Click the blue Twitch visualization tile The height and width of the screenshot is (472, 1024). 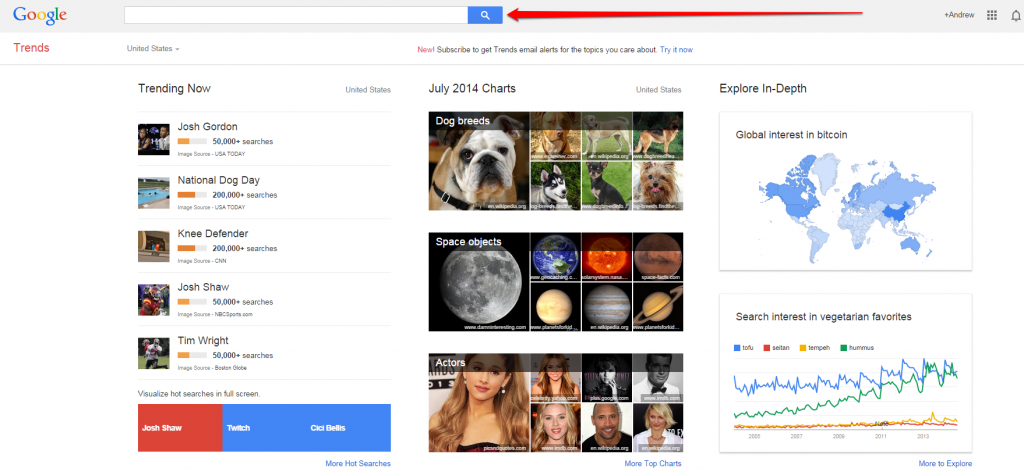coord(264,428)
